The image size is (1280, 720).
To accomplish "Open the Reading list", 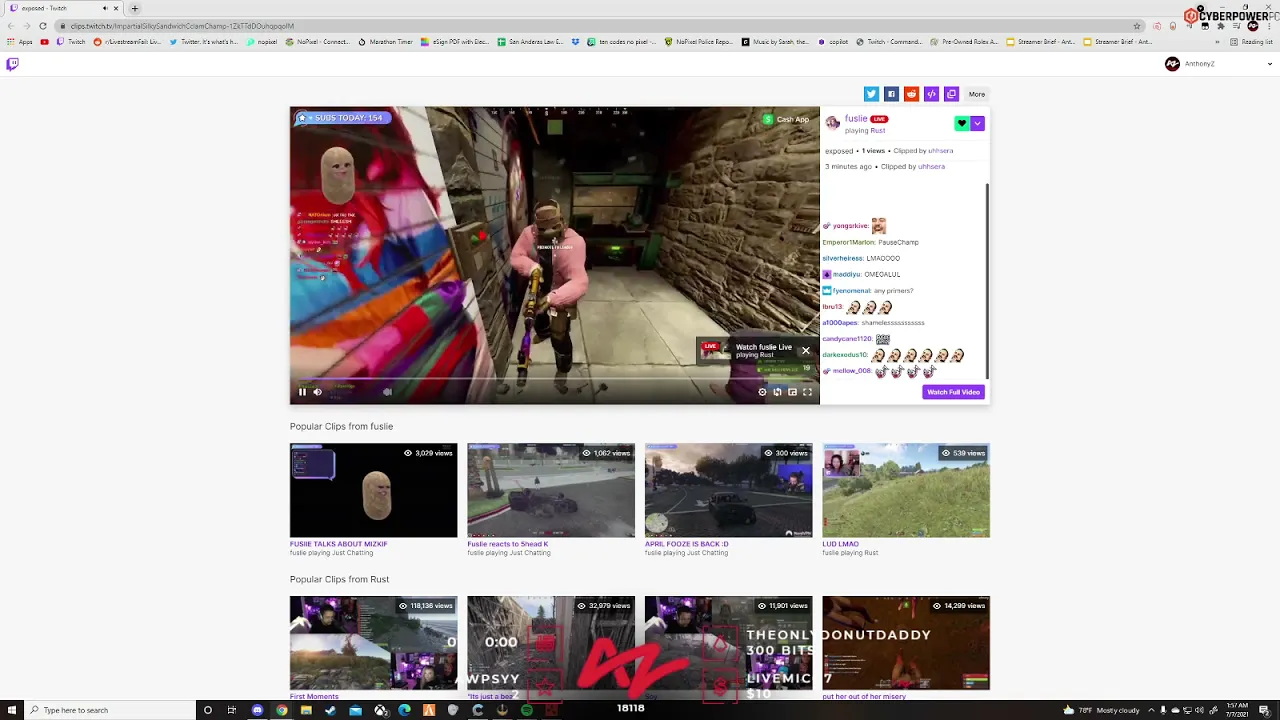I will [x=1252, y=42].
